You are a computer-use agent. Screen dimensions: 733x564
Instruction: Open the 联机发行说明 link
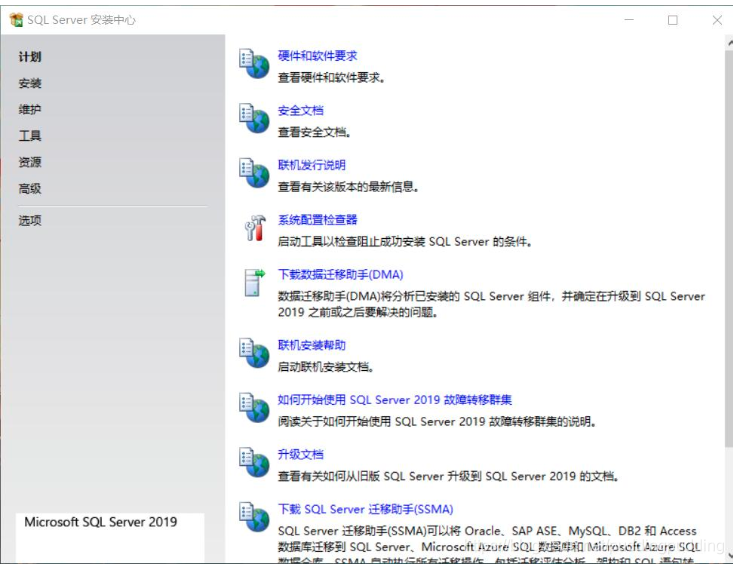tap(312, 165)
